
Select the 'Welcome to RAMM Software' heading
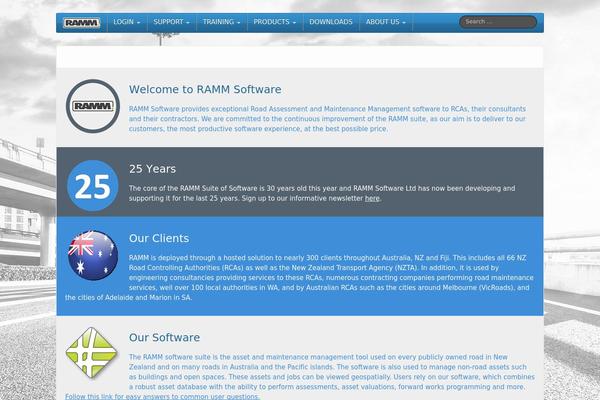(205, 89)
